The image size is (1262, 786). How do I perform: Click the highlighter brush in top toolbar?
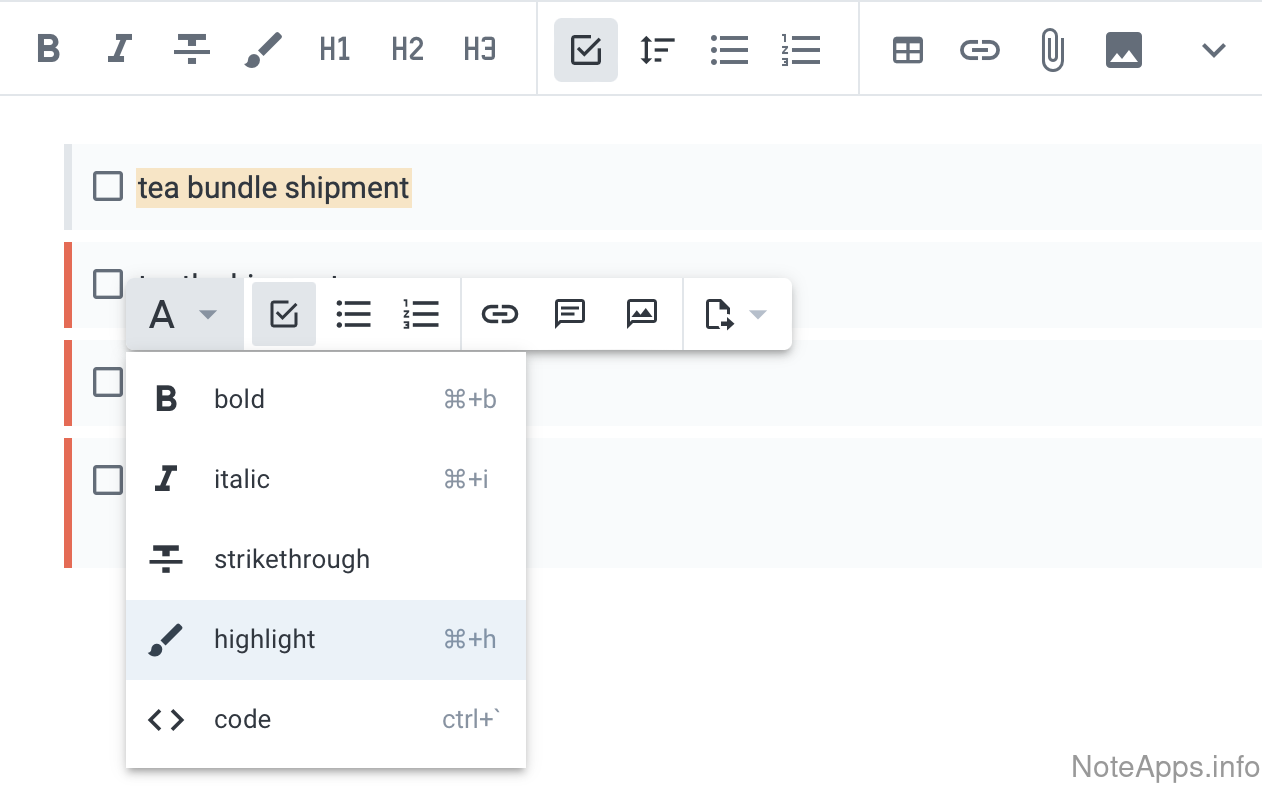click(x=263, y=49)
